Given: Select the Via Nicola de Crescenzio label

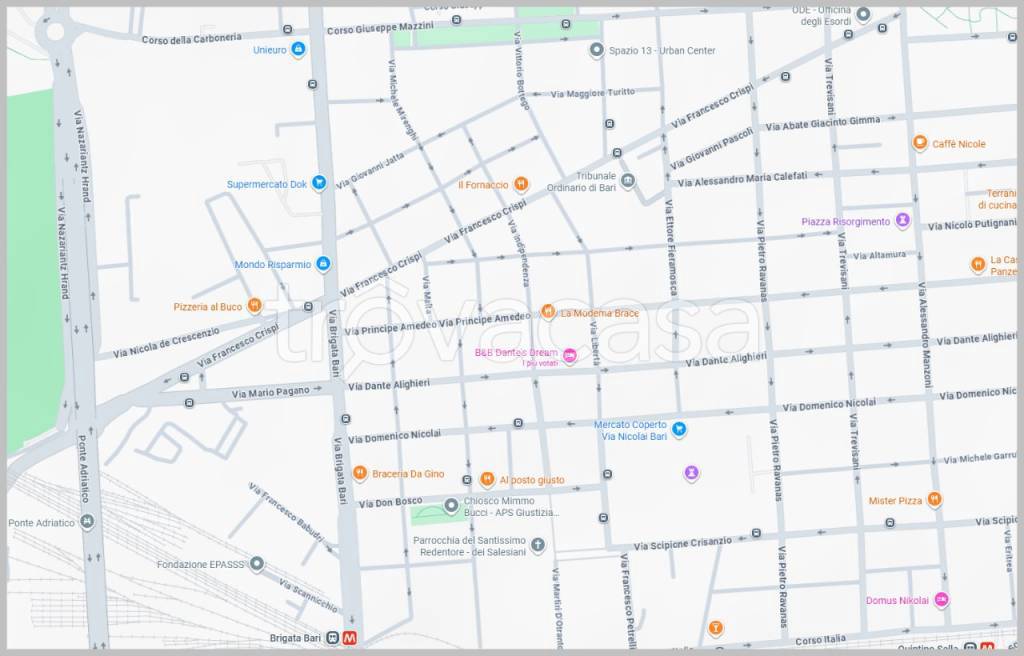Looking at the screenshot, I should [x=167, y=343].
